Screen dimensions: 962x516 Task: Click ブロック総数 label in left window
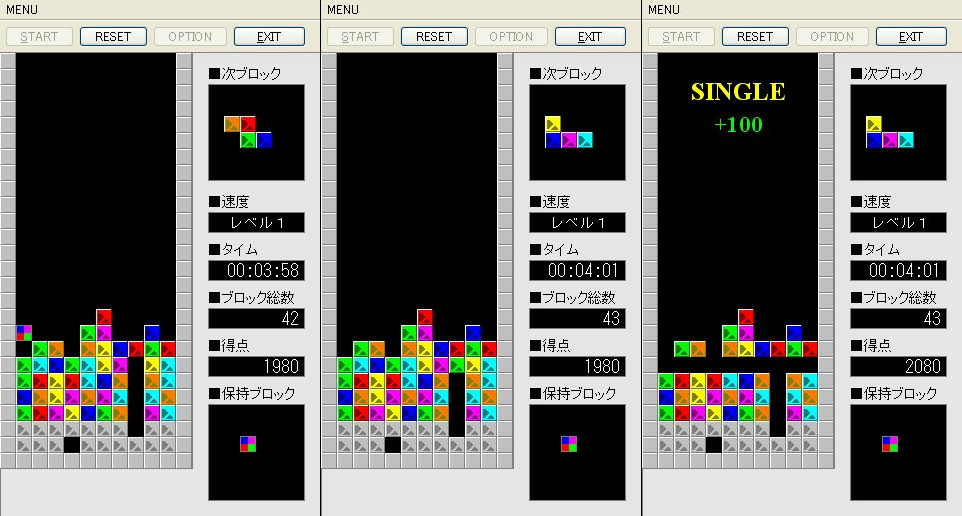252,298
